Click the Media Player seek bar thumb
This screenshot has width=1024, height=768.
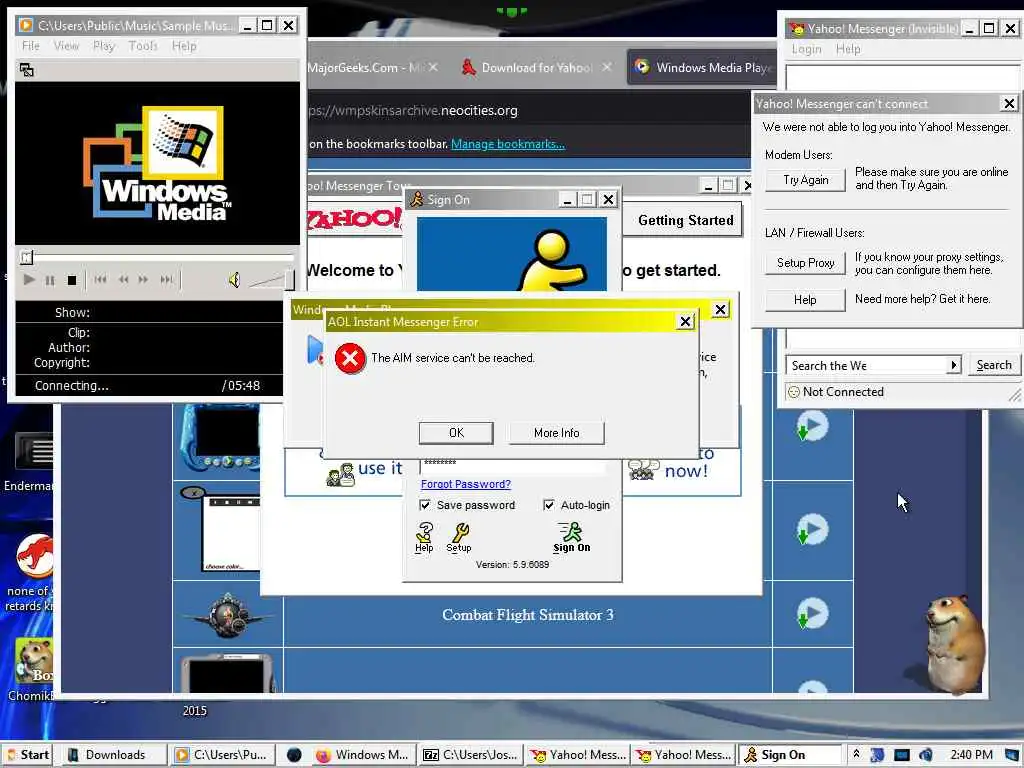coord(26,257)
